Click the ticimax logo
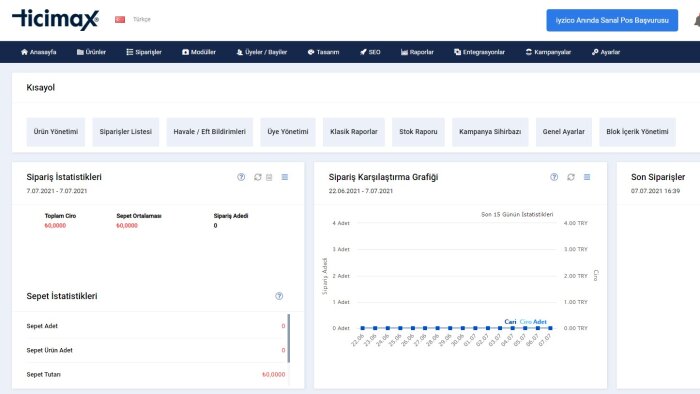 [x=55, y=20]
